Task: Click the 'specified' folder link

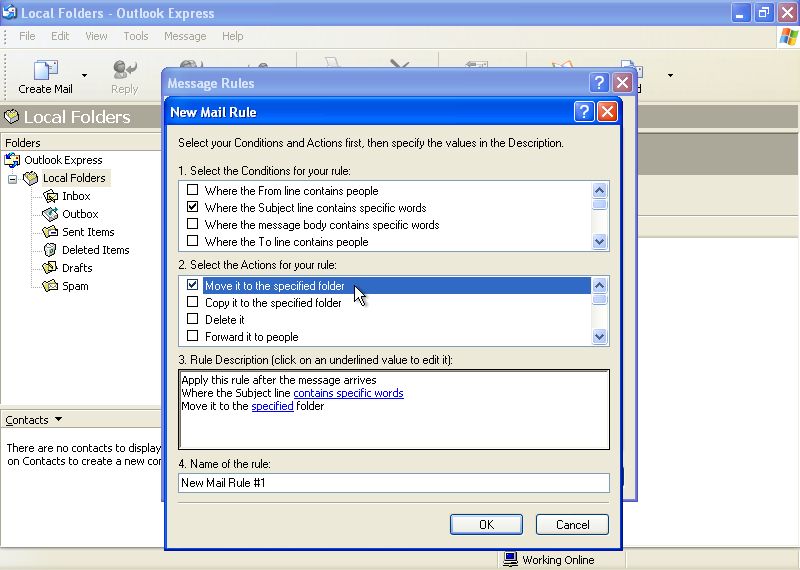Action: [272, 406]
